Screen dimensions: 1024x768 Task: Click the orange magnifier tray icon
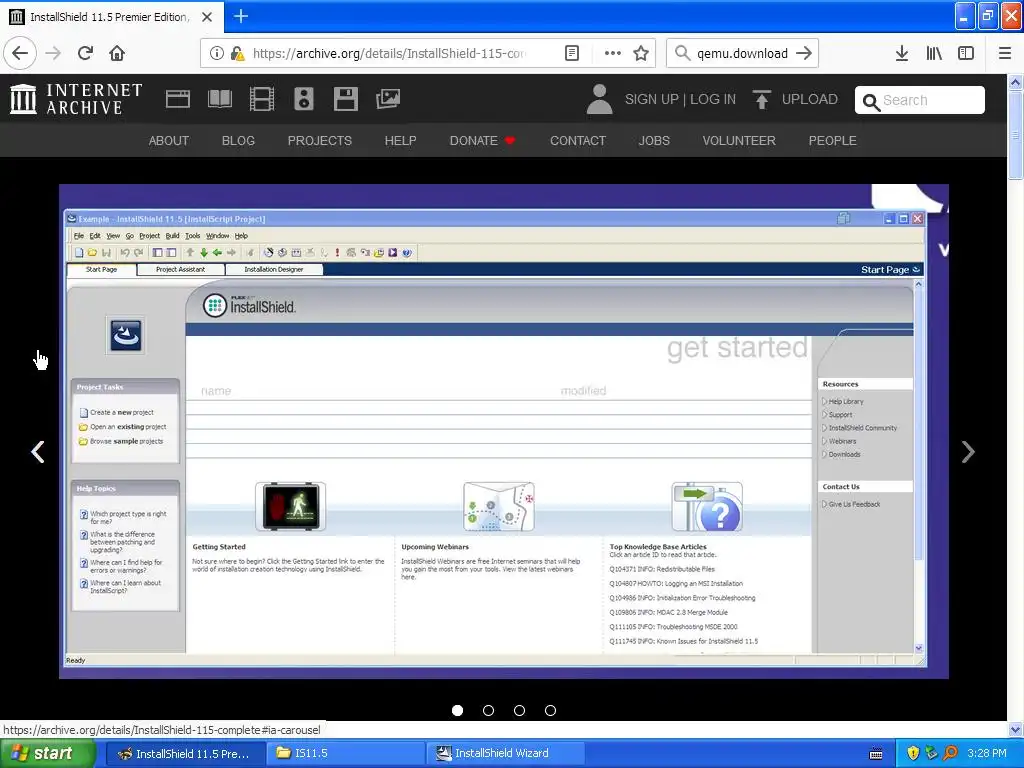(x=950, y=753)
